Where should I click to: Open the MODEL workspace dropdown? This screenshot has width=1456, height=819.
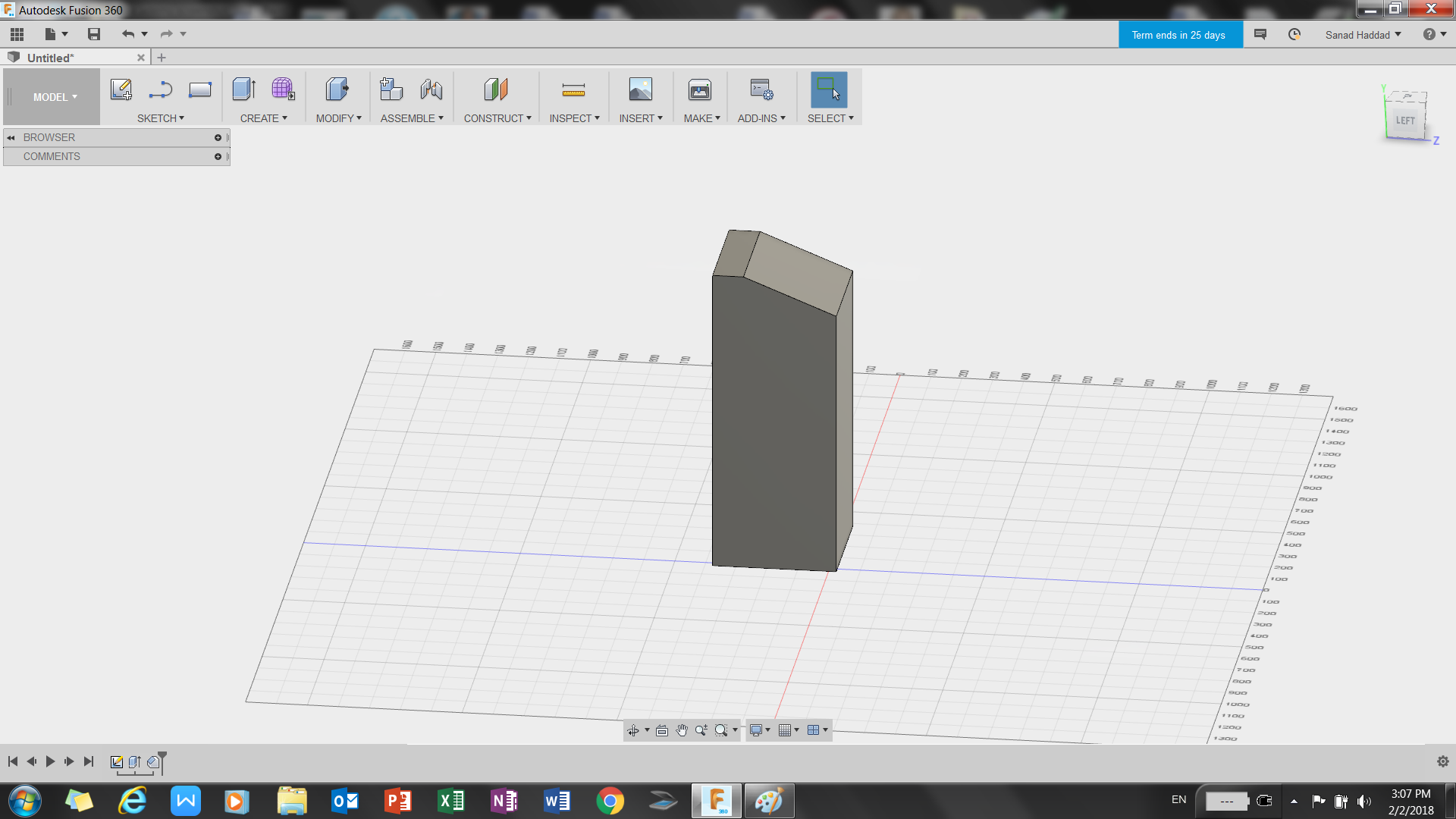point(55,97)
